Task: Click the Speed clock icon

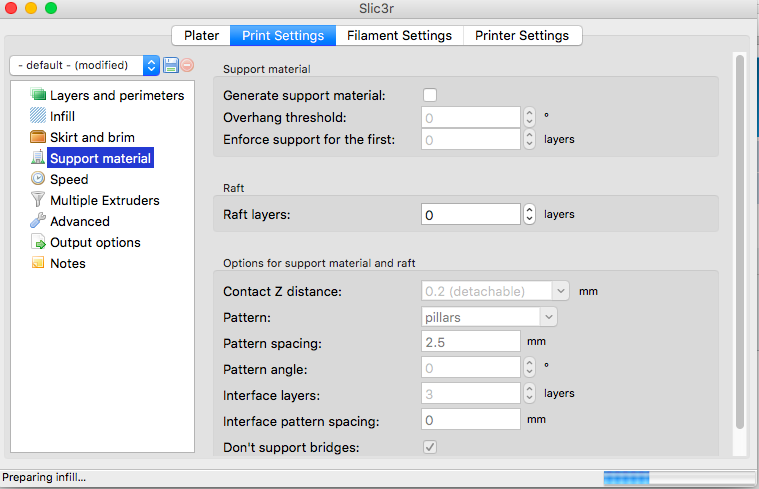Action: tap(38, 179)
